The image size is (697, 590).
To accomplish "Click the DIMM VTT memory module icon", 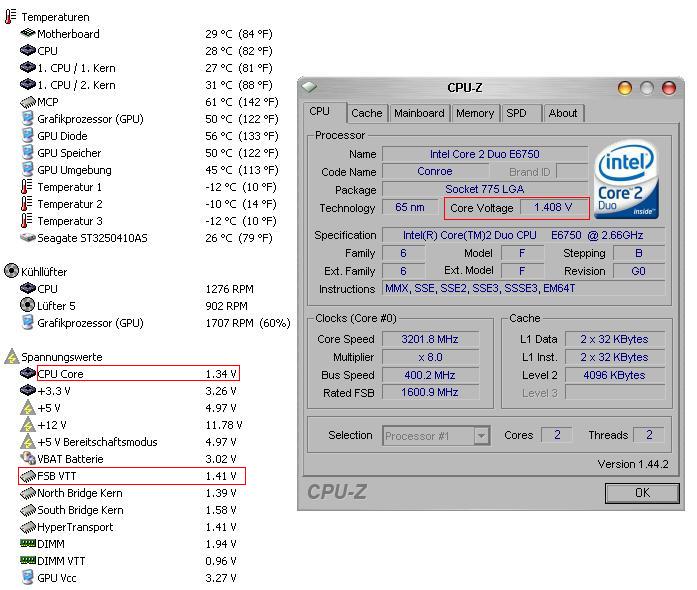I will [28, 560].
